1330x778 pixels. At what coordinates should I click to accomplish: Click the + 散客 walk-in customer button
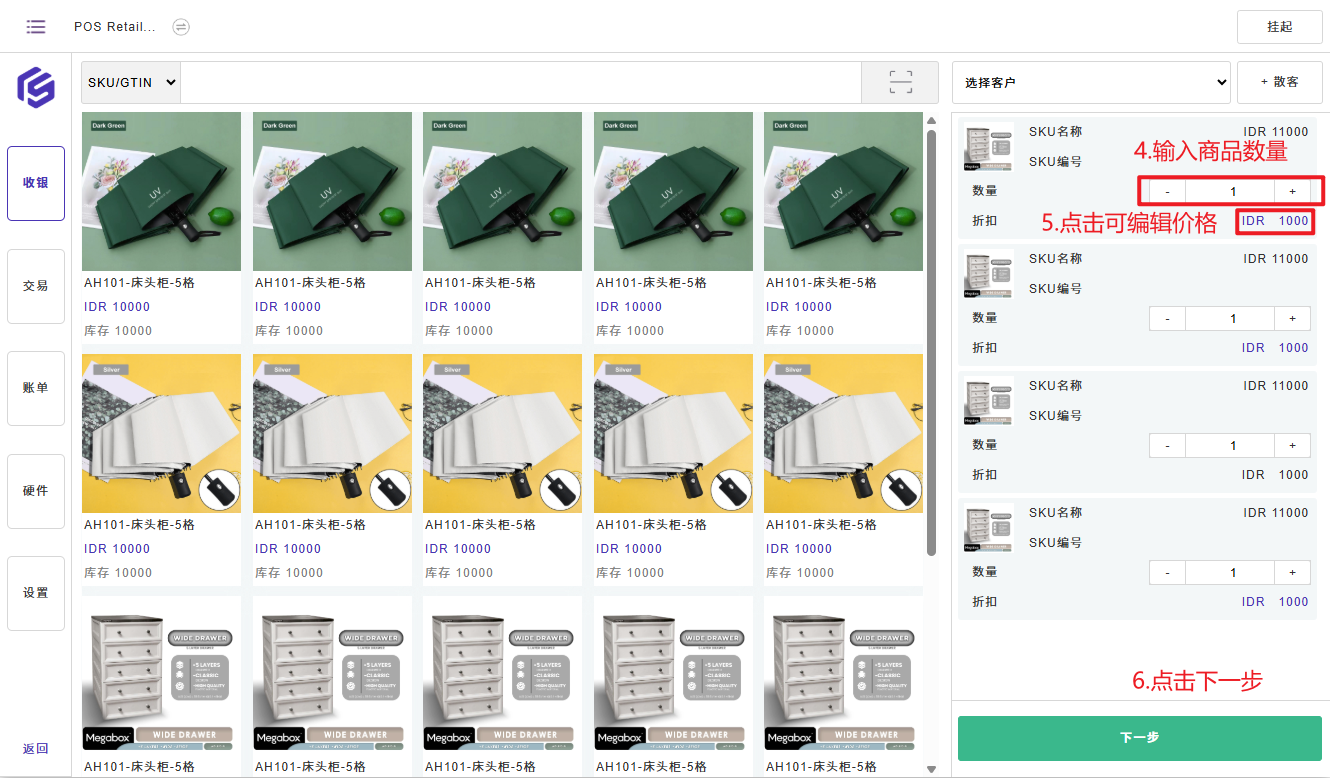[1279, 82]
